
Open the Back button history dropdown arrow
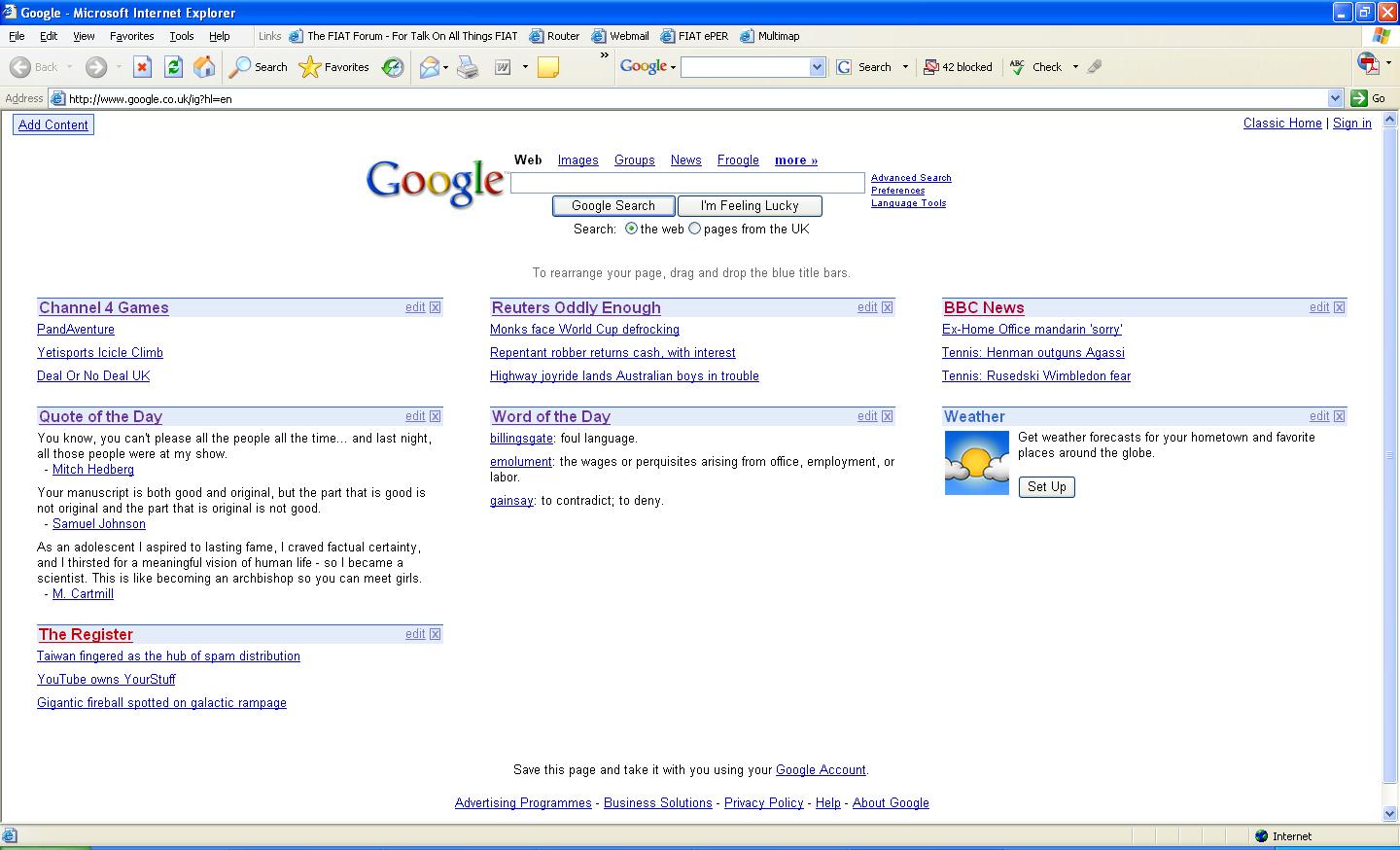click(69, 67)
